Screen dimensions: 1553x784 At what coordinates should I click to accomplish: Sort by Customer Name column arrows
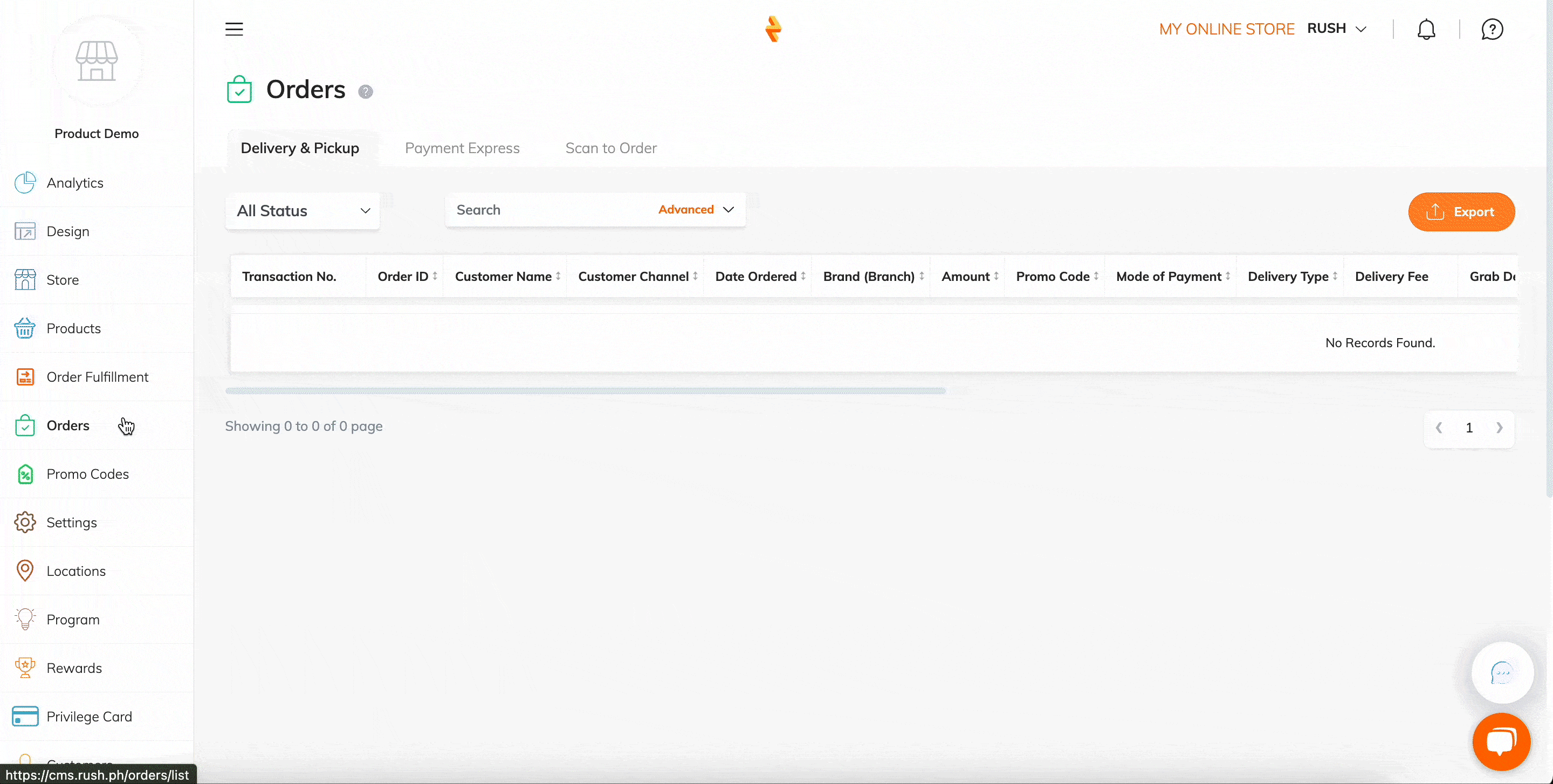coord(558,276)
